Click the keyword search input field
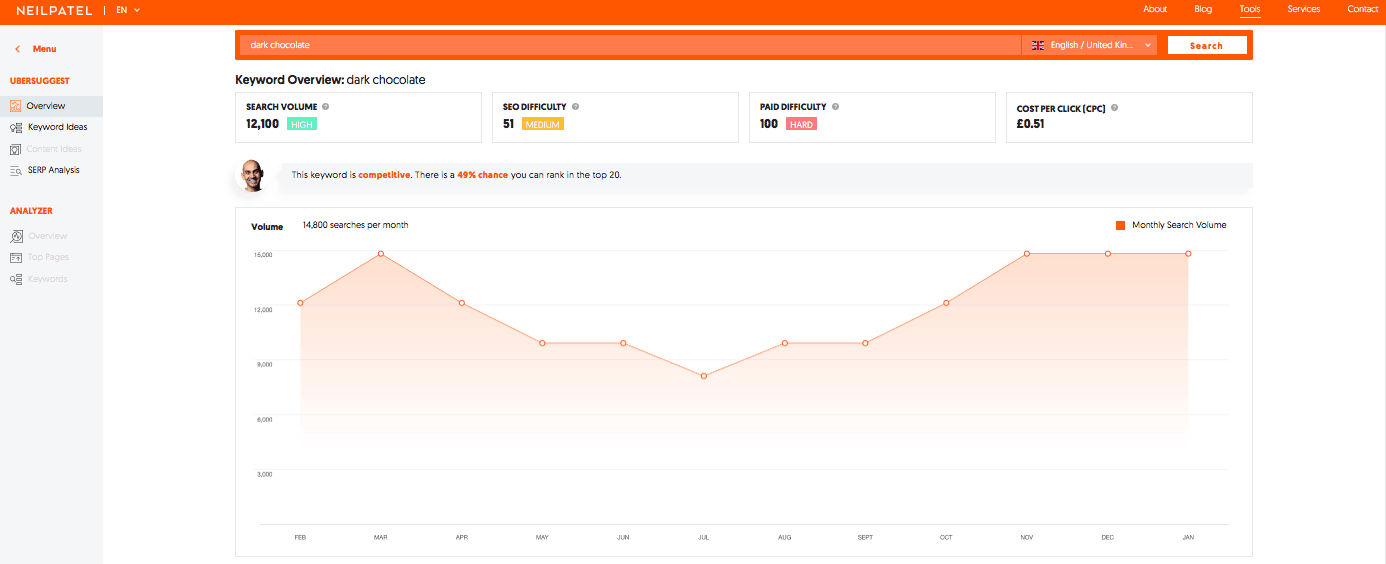Screen dimensions: 1386x564 (630, 45)
